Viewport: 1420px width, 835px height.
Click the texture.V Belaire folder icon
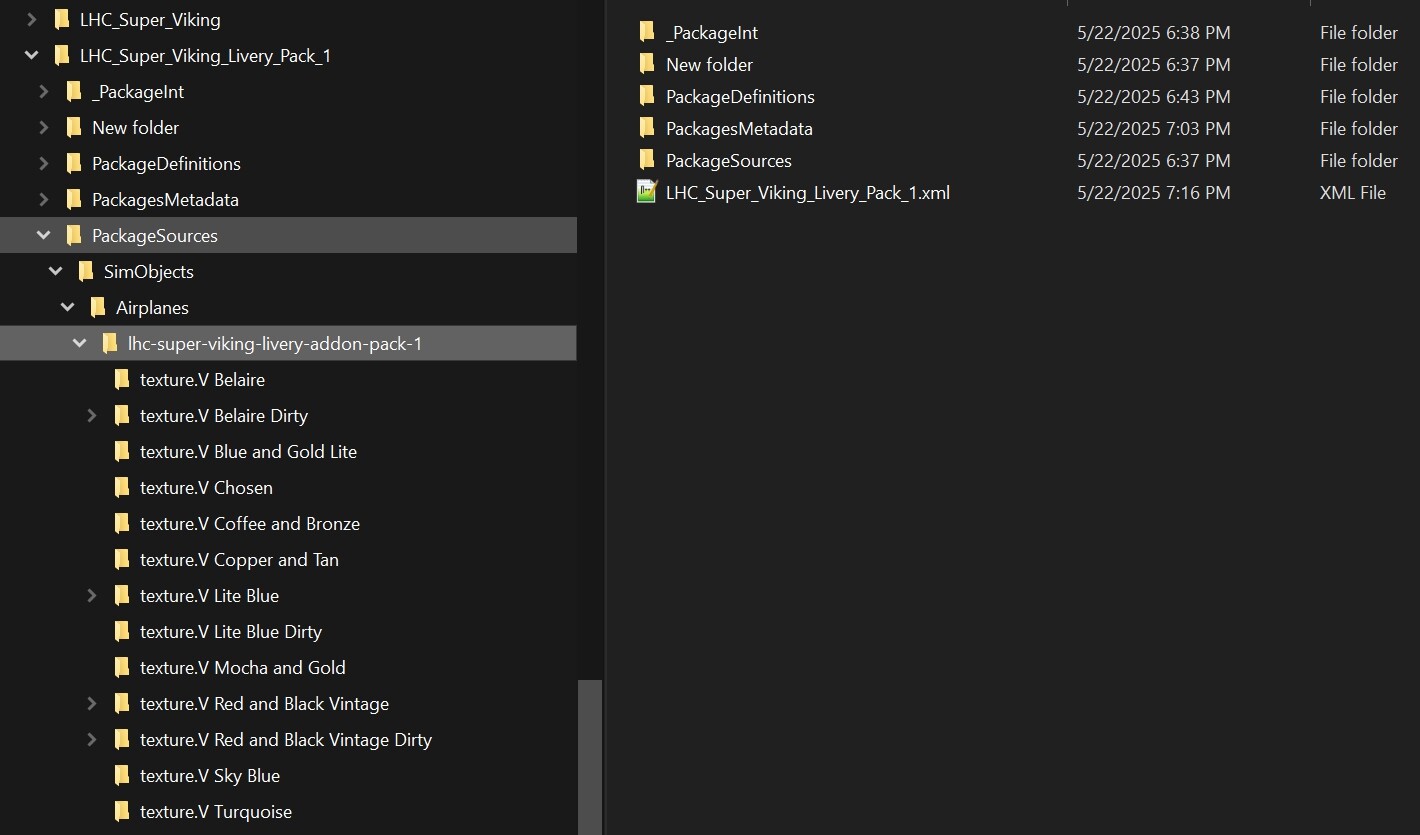click(x=122, y=379)
